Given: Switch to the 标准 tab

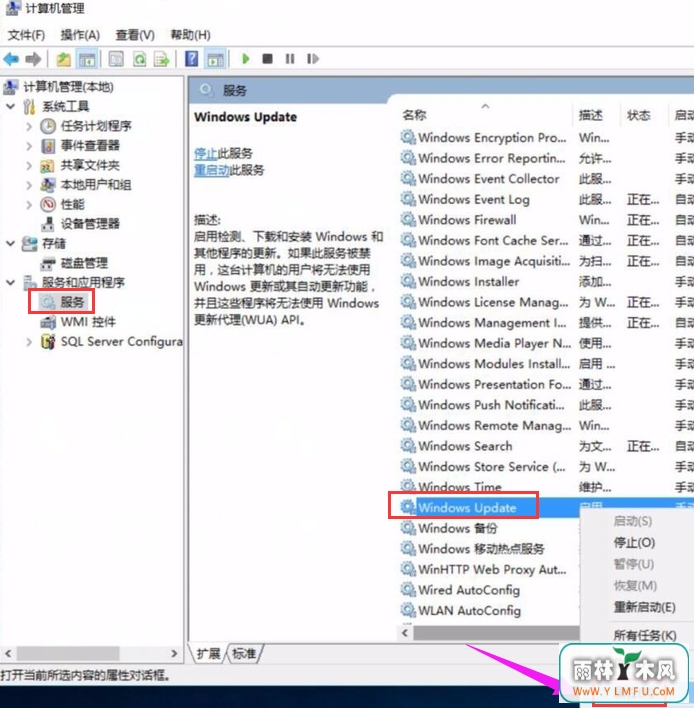Looking at the screenshot, I should coord(244,653).
